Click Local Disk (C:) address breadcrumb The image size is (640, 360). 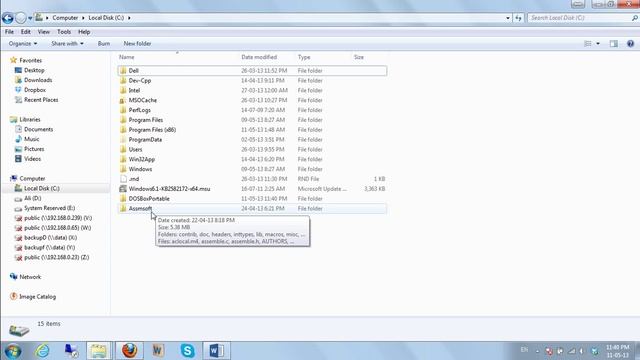(106, 18)
